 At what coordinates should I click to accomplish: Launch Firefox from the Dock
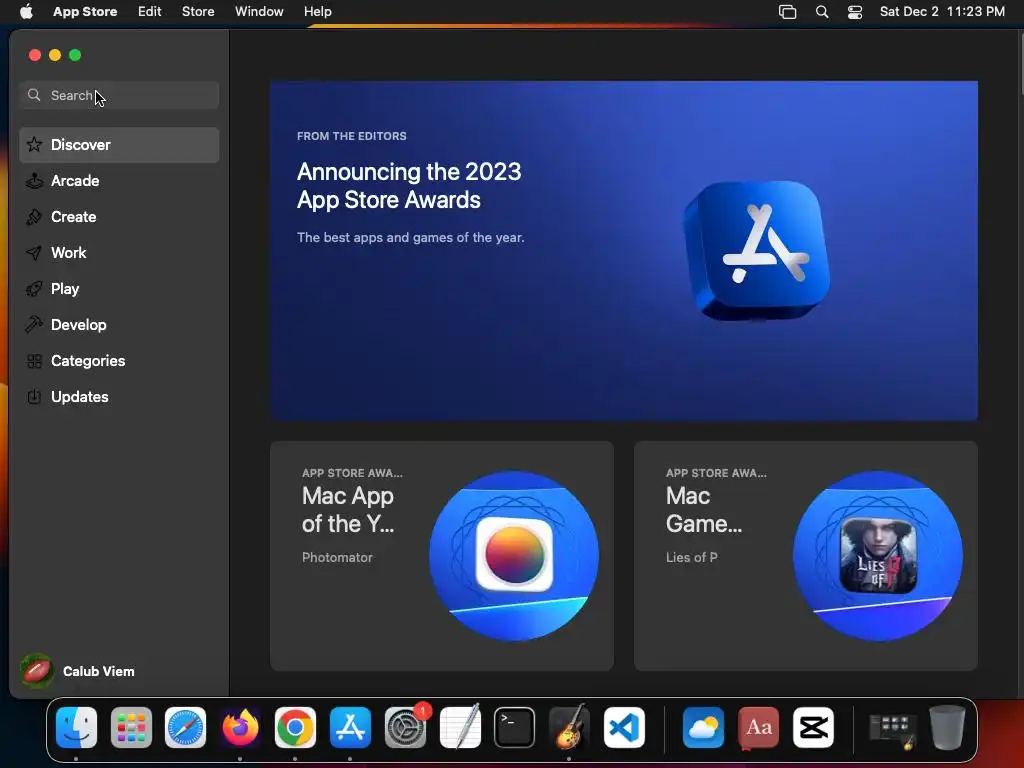click(x=240, y=728)
